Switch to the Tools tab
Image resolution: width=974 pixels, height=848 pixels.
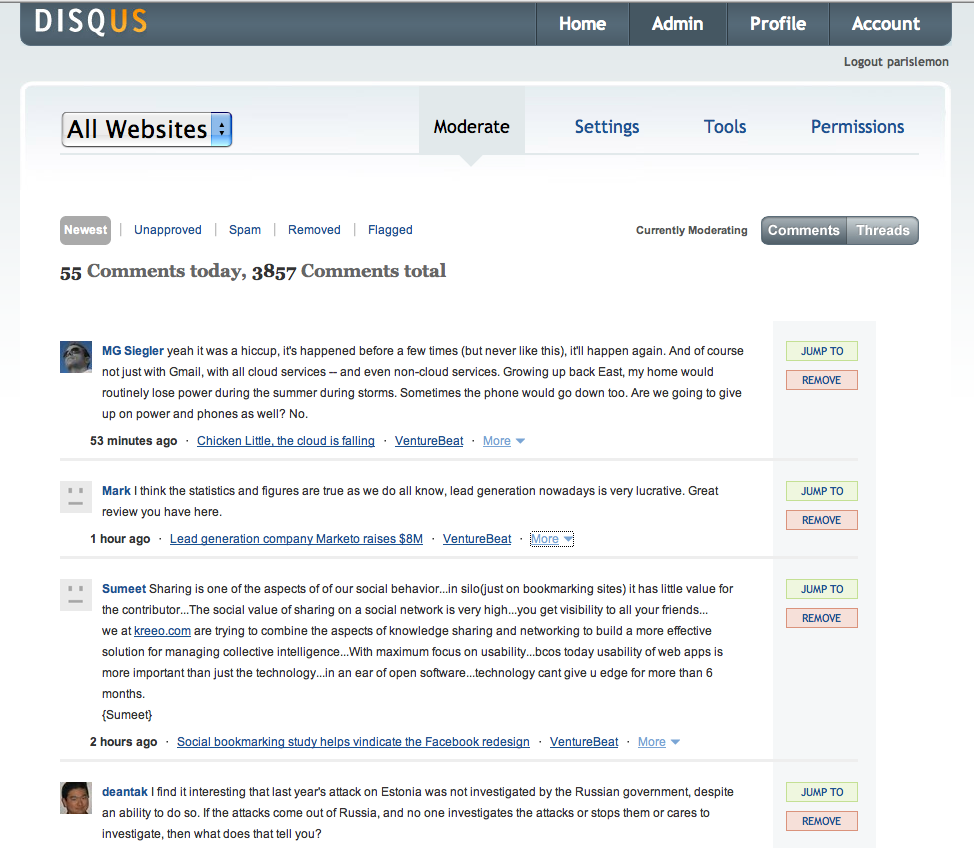(x=725, y=127)
